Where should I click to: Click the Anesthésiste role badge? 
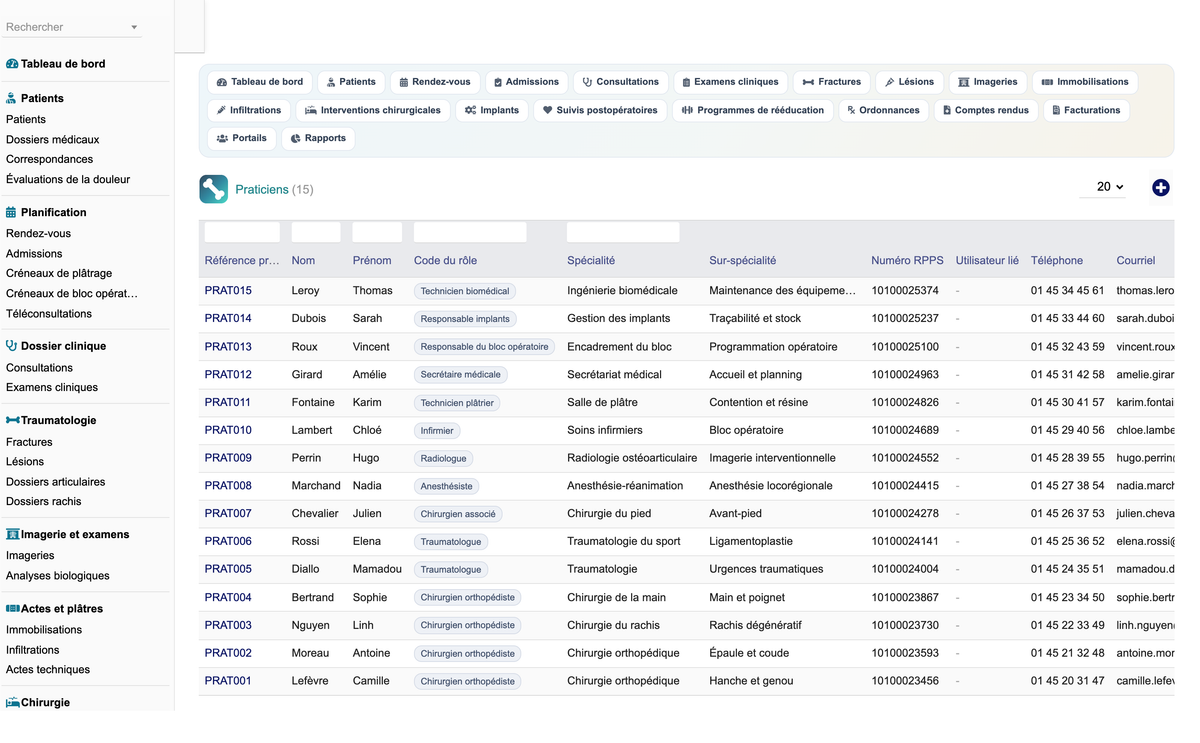pyautogui.click(x=446, y=486)
